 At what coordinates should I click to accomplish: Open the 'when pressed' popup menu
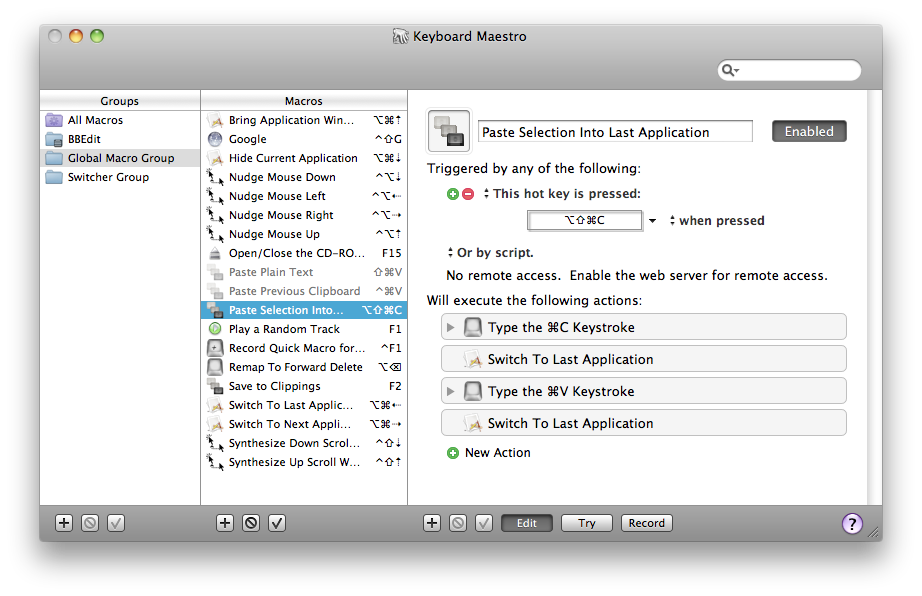717,221
